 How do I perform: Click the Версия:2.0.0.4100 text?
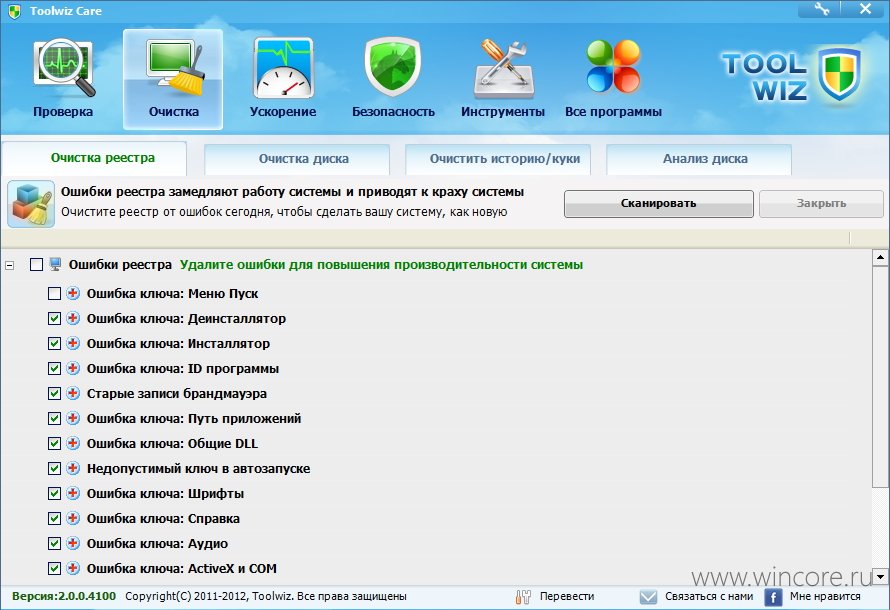(x=64, y=596)
